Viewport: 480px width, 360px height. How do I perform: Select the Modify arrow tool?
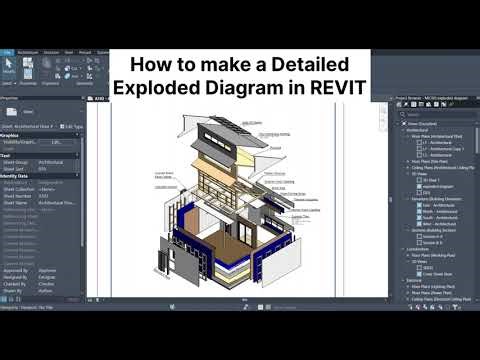click(9, 65)
